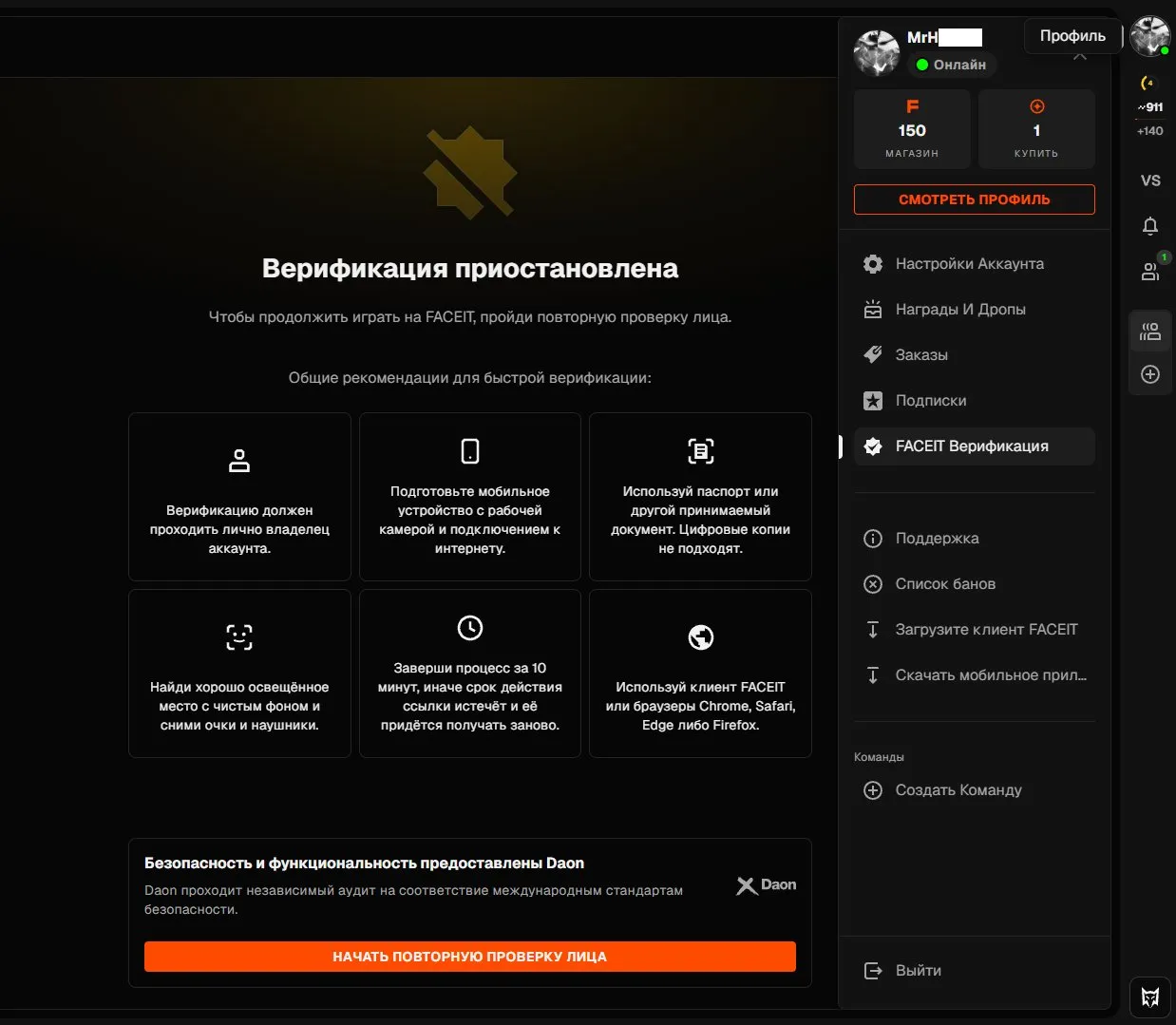Click the 1 КУПИТЬ tile

point(1036,129)
